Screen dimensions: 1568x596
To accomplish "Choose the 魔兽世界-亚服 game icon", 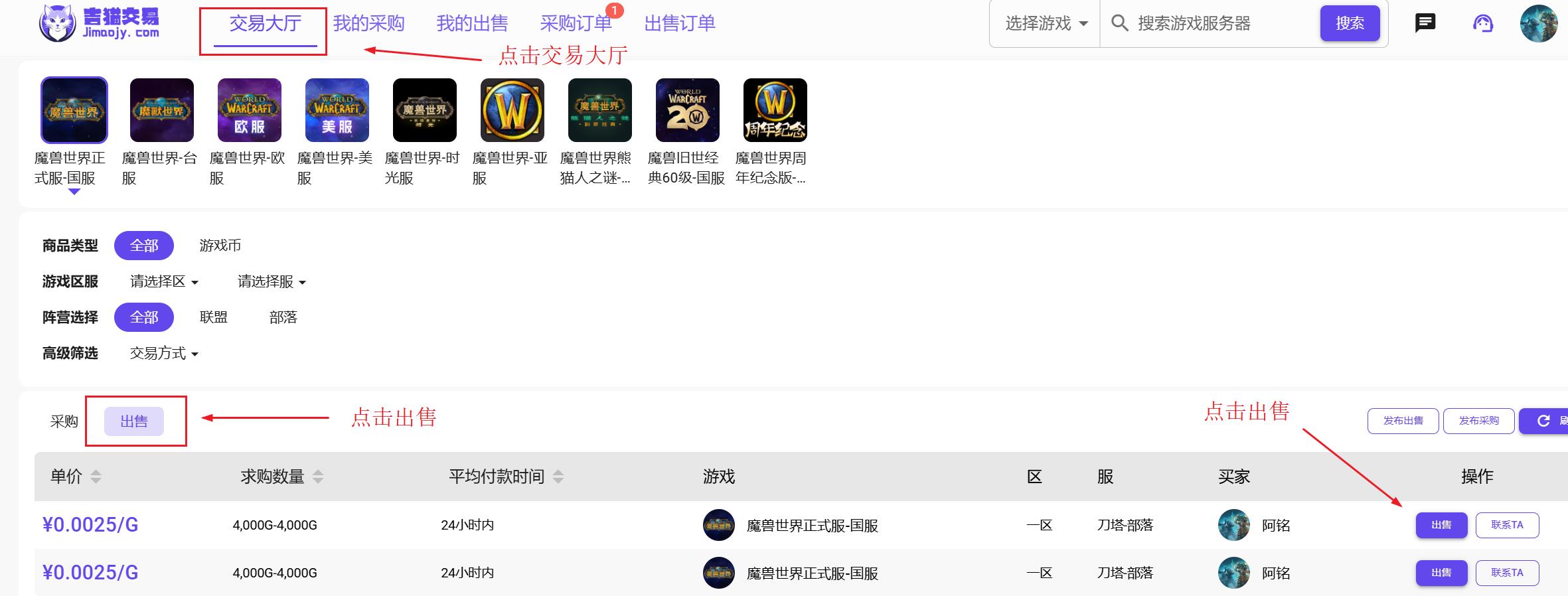I will click(512, 110).
